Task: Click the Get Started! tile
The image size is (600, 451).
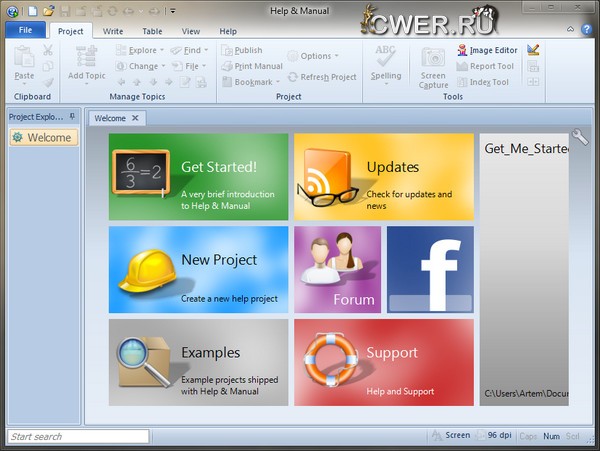Action: (198, 177)
